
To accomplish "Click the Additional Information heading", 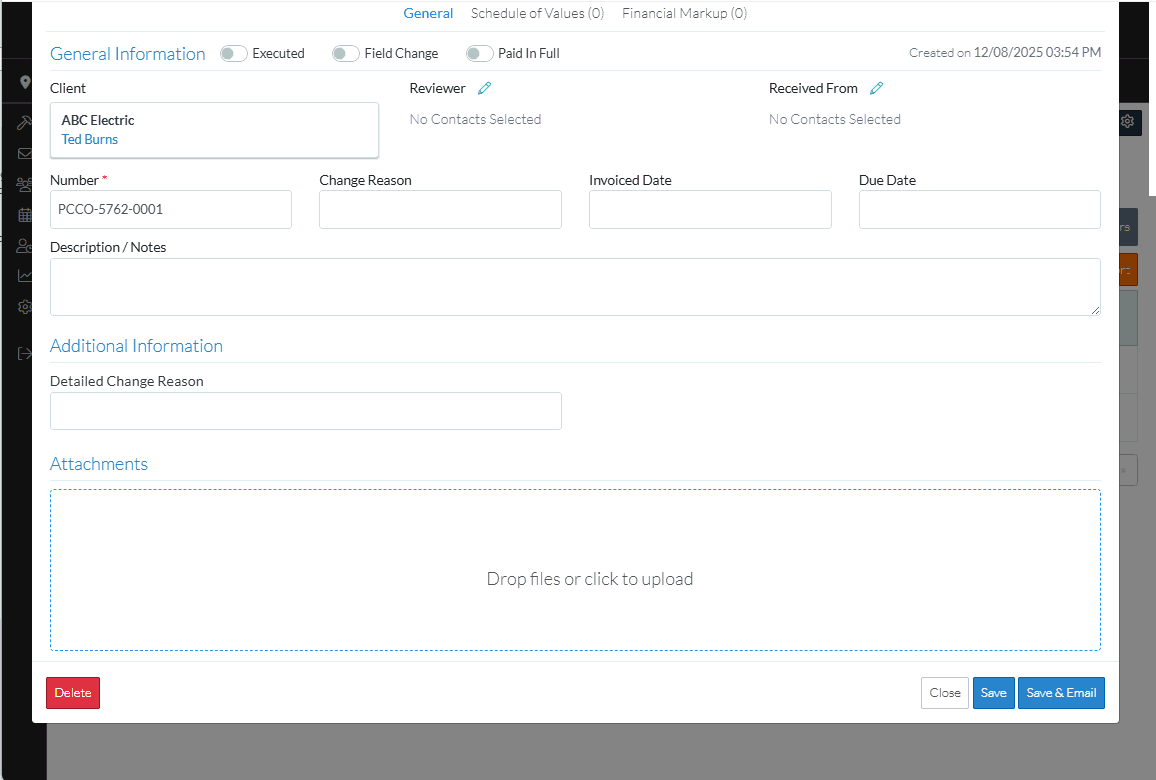I will [x=136, y=346].
